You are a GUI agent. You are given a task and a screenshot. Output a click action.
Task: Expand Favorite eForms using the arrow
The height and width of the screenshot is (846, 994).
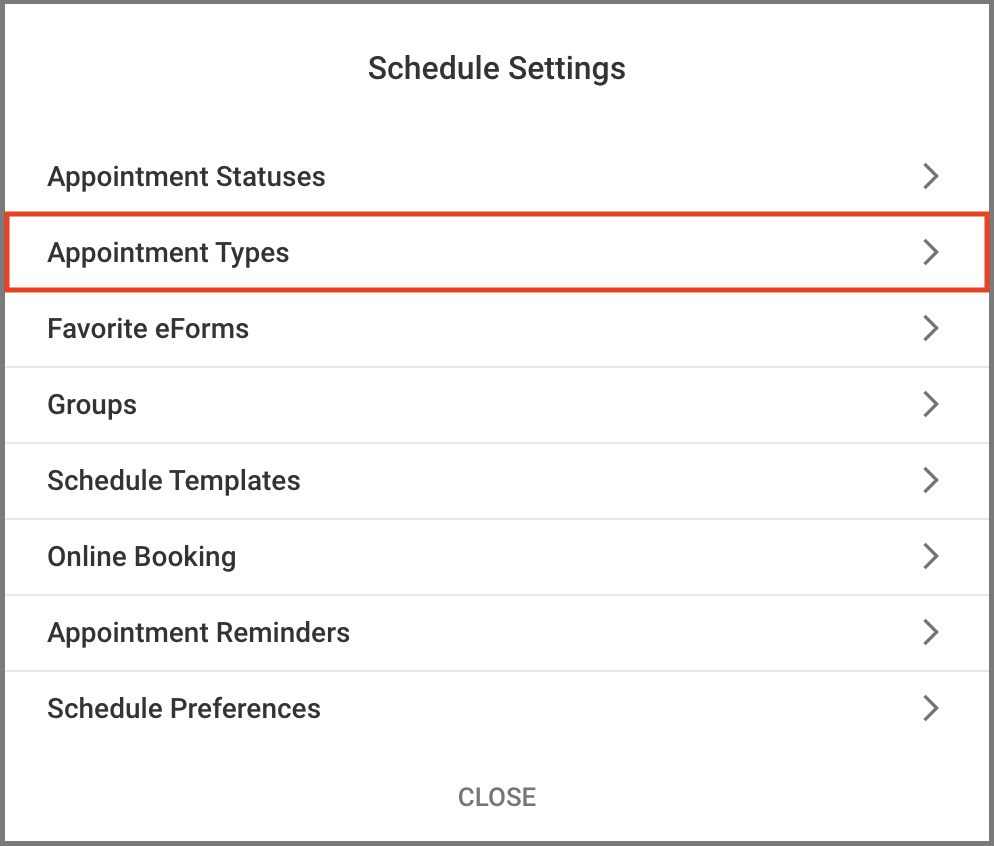(x=931, y=328)
